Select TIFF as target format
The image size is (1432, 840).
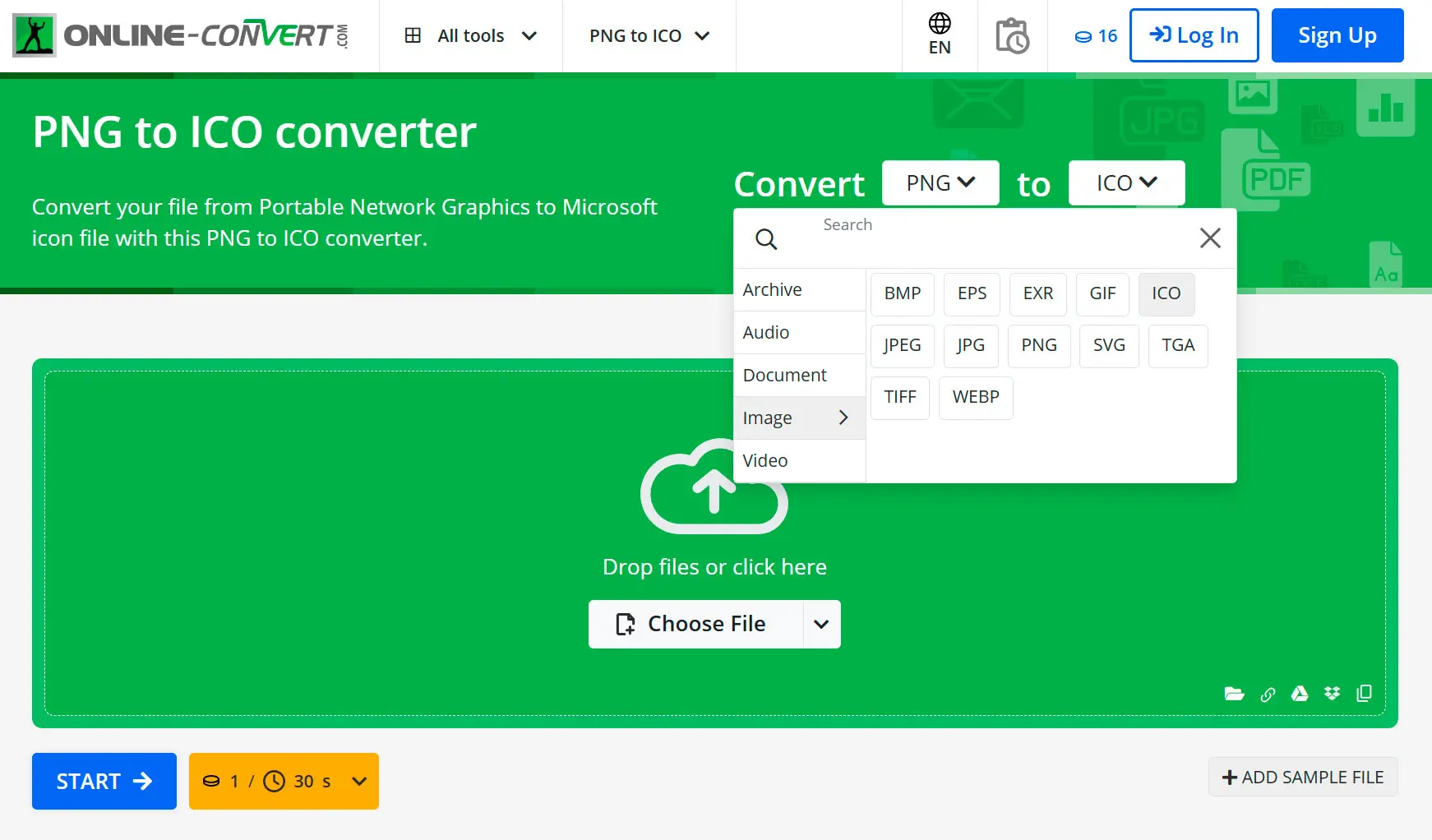coord(899,397)
